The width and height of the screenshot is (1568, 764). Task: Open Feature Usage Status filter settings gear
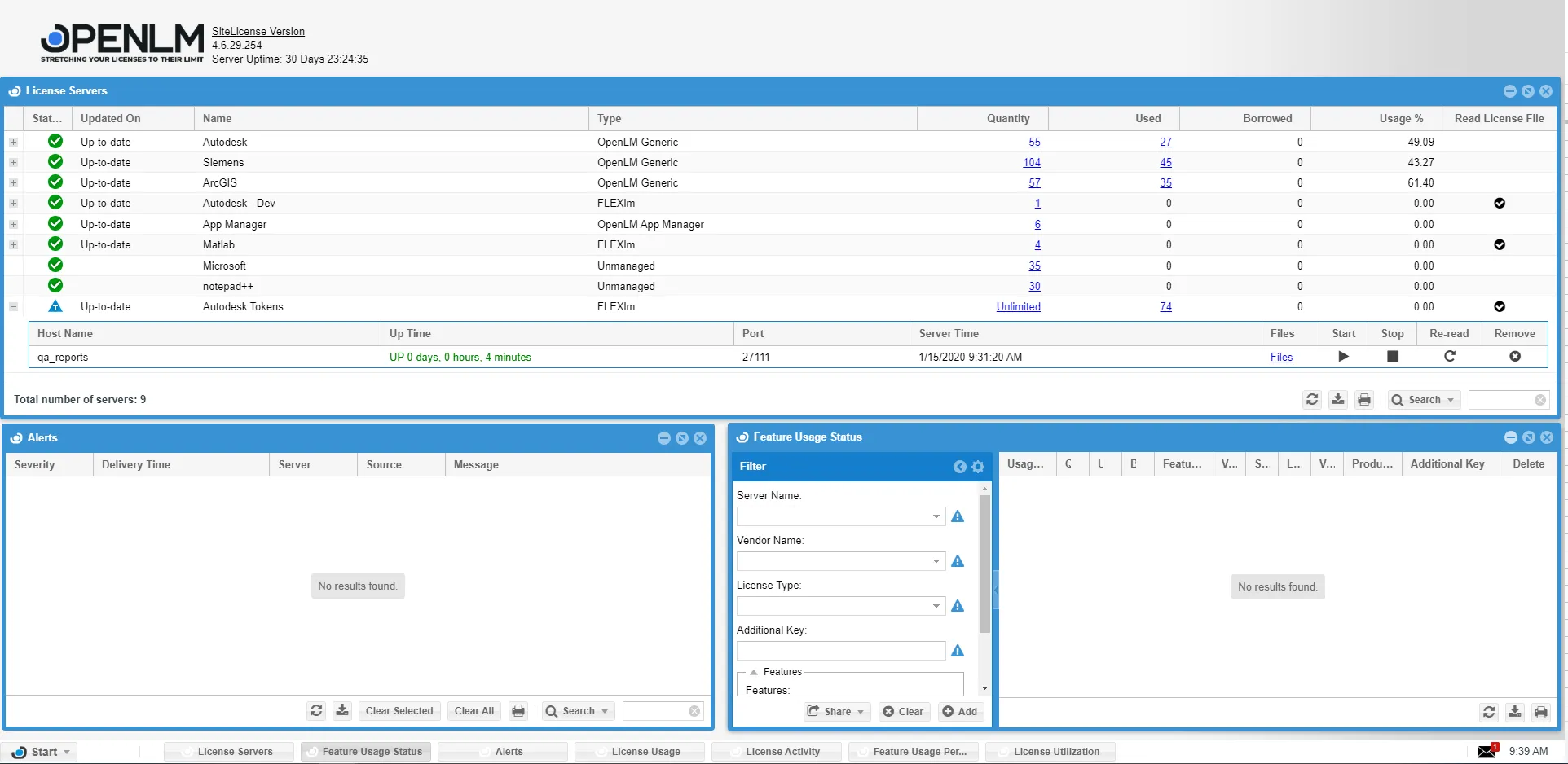[x=978, y=467]
